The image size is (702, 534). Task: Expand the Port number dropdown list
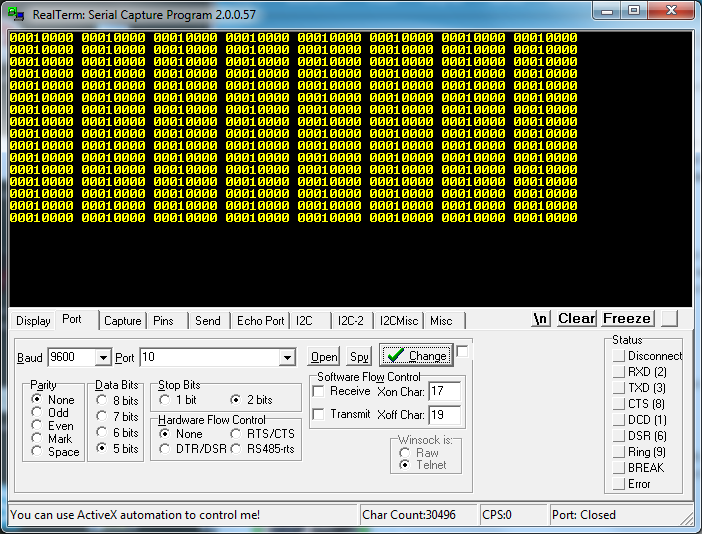(287, 358)
